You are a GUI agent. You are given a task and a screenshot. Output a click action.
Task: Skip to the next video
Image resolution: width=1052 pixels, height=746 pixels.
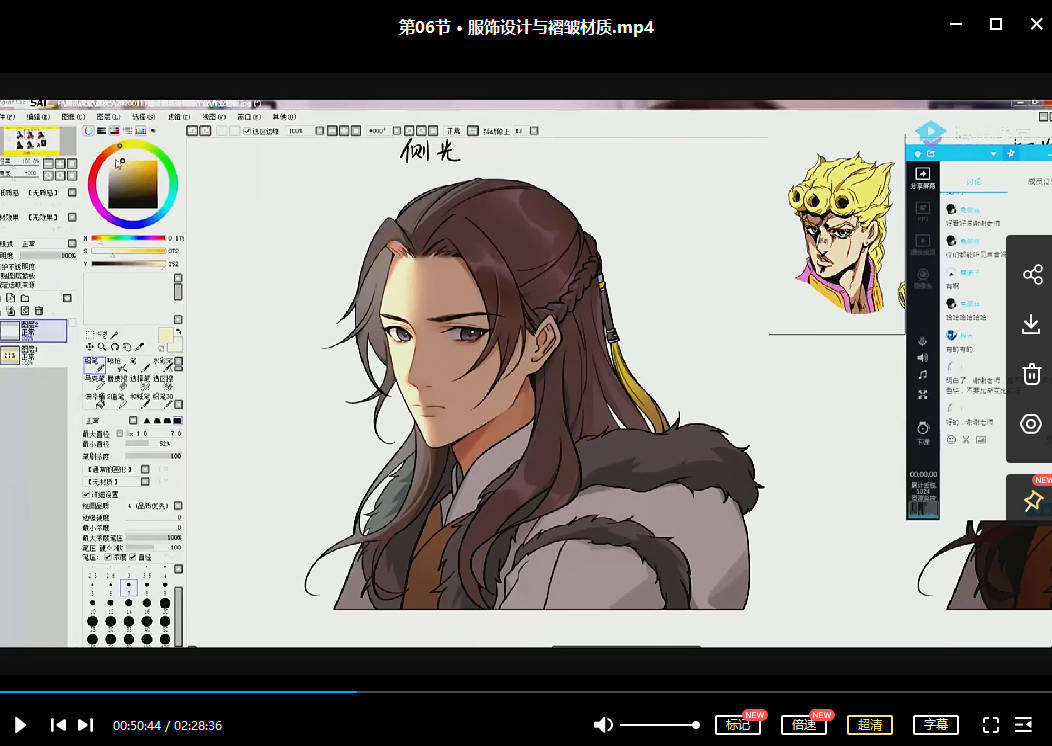pos(86,725)
